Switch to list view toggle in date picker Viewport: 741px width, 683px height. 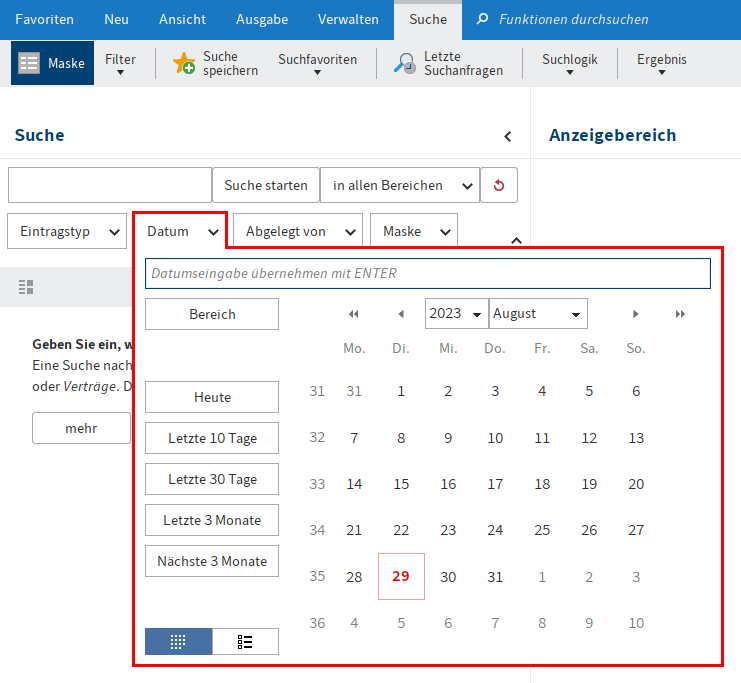coord(245,642)
